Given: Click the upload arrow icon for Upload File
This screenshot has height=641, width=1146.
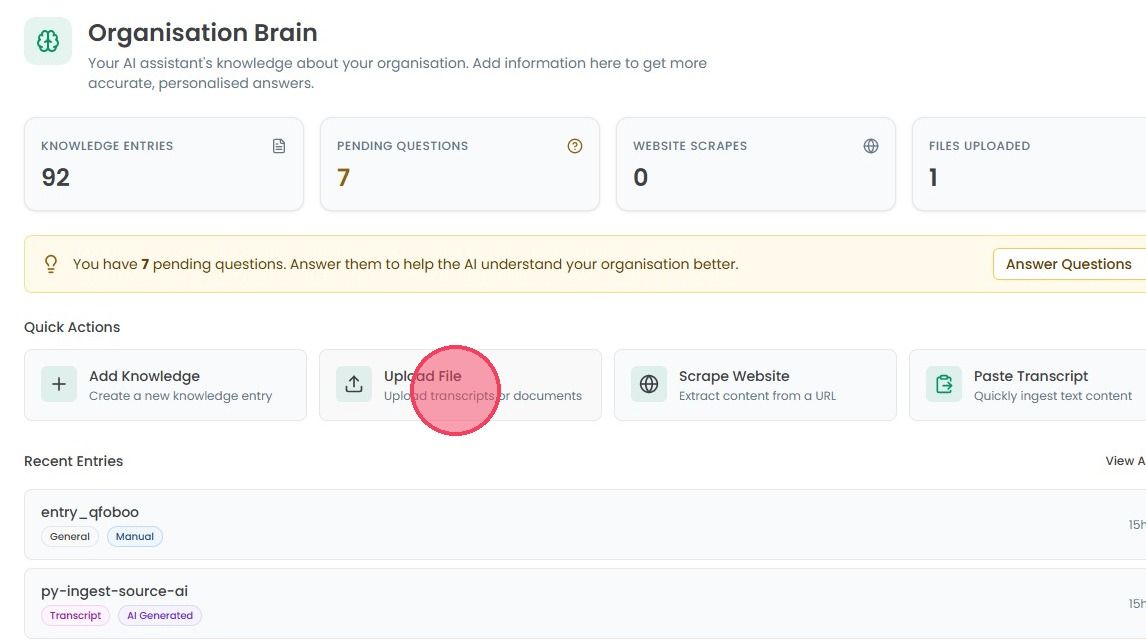Looking at the screenshot, I should pos(354,384).
